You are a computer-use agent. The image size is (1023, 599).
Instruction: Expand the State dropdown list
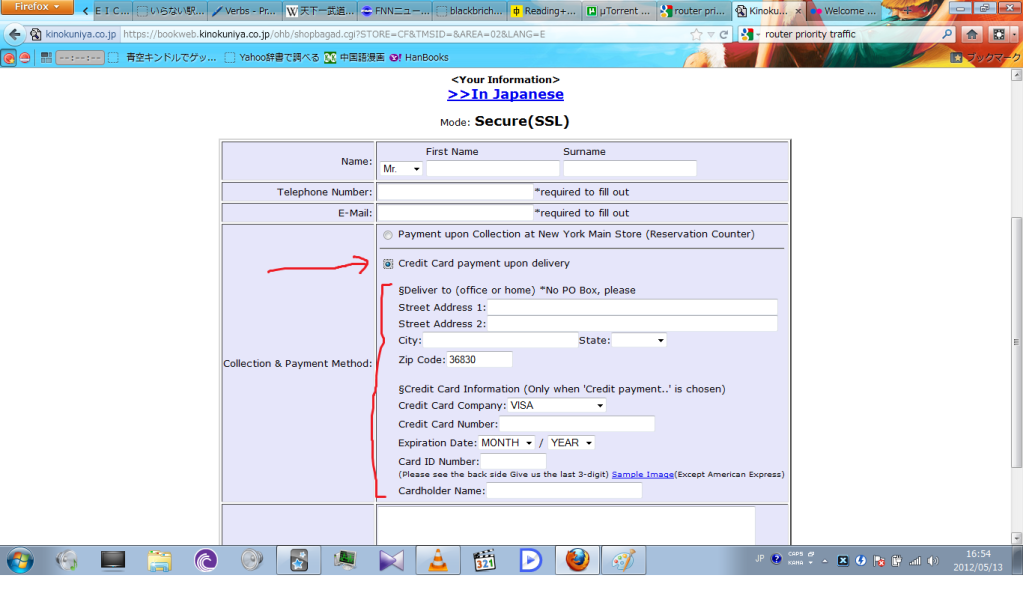click(639, 341)
